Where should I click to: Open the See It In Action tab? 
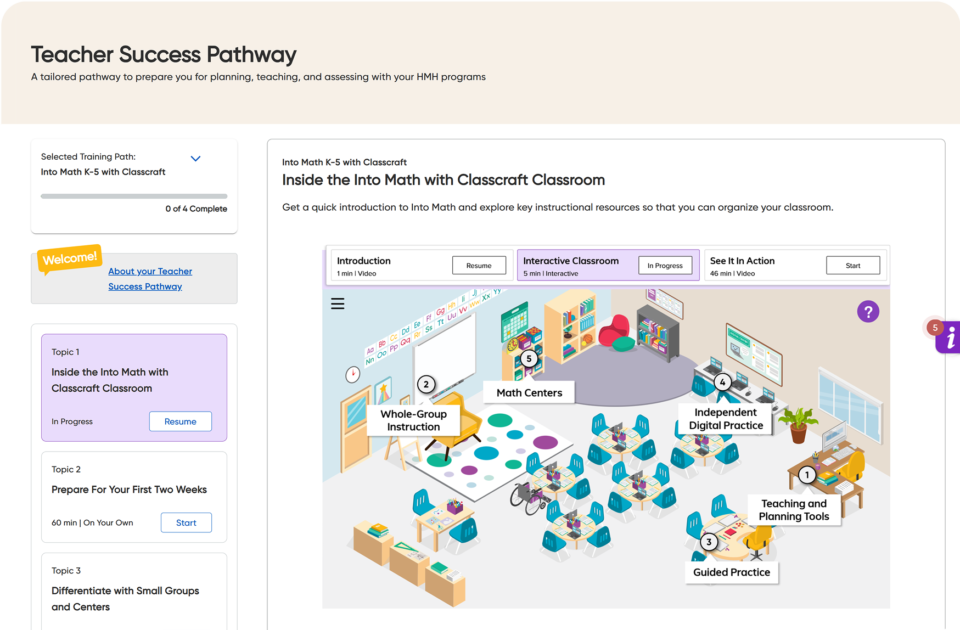coord(795,265)
